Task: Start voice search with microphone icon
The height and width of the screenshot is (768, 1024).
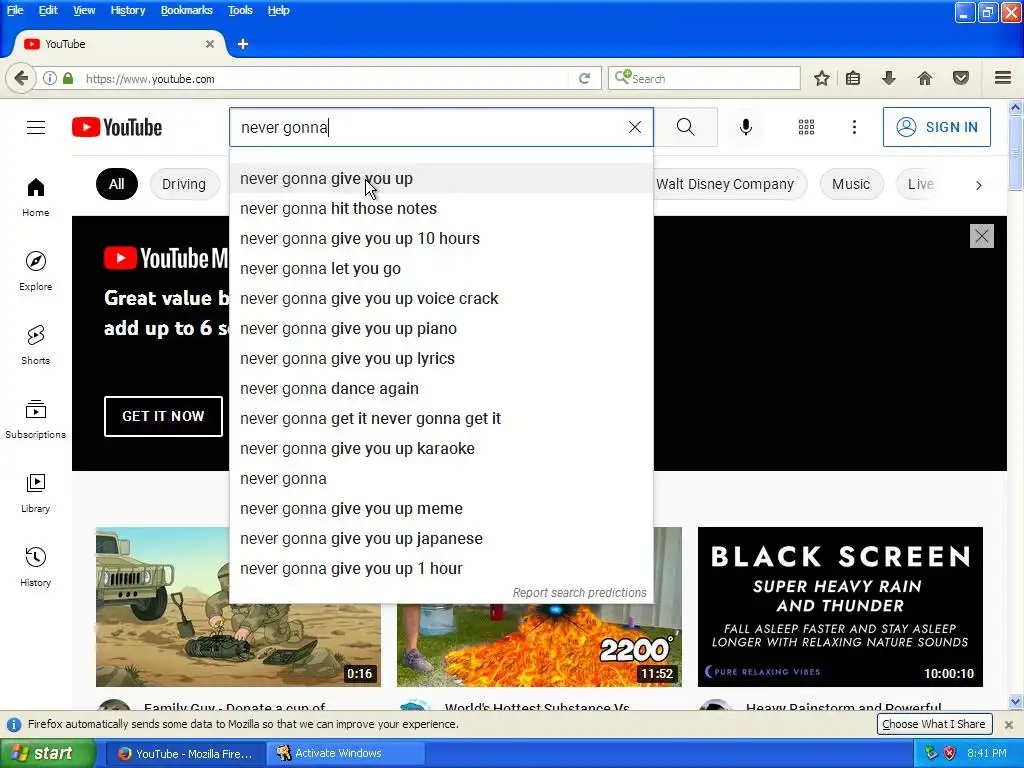Action: tap(746, 127)
